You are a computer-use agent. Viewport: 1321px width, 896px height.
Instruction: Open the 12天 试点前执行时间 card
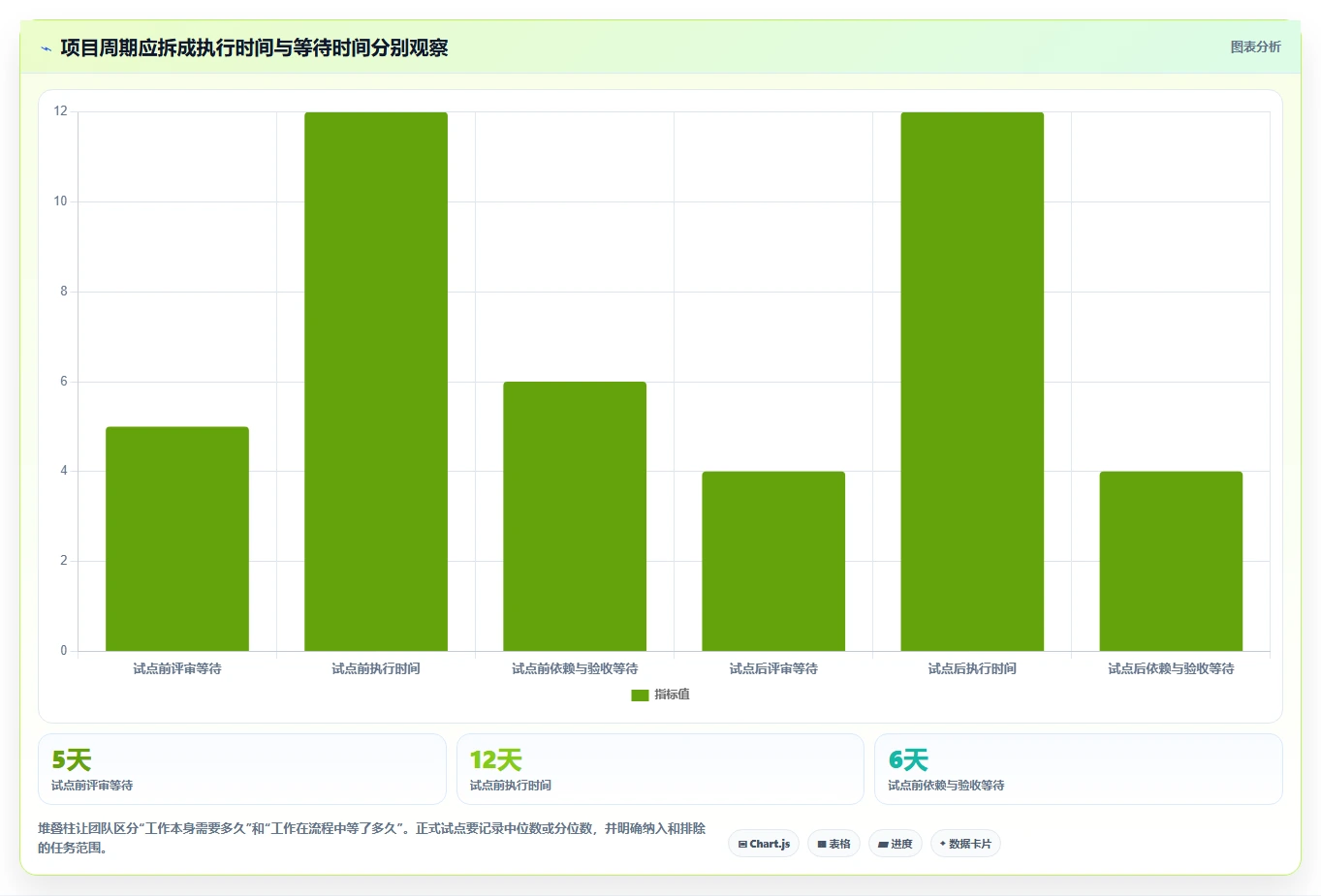[660, 769]
